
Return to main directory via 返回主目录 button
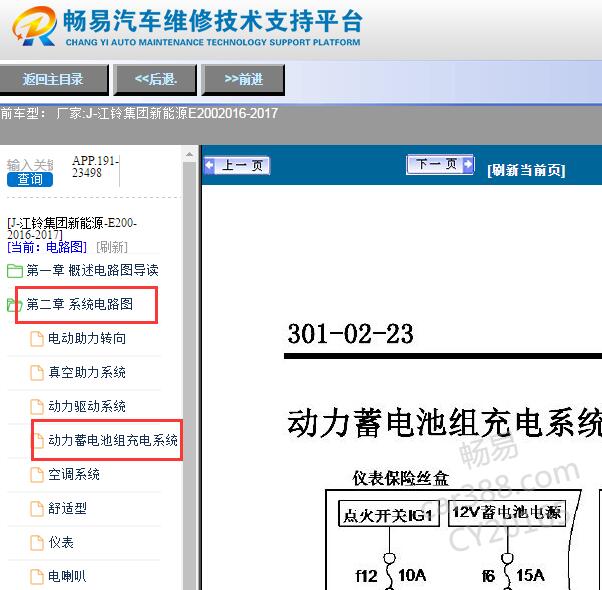pos(53,79)
